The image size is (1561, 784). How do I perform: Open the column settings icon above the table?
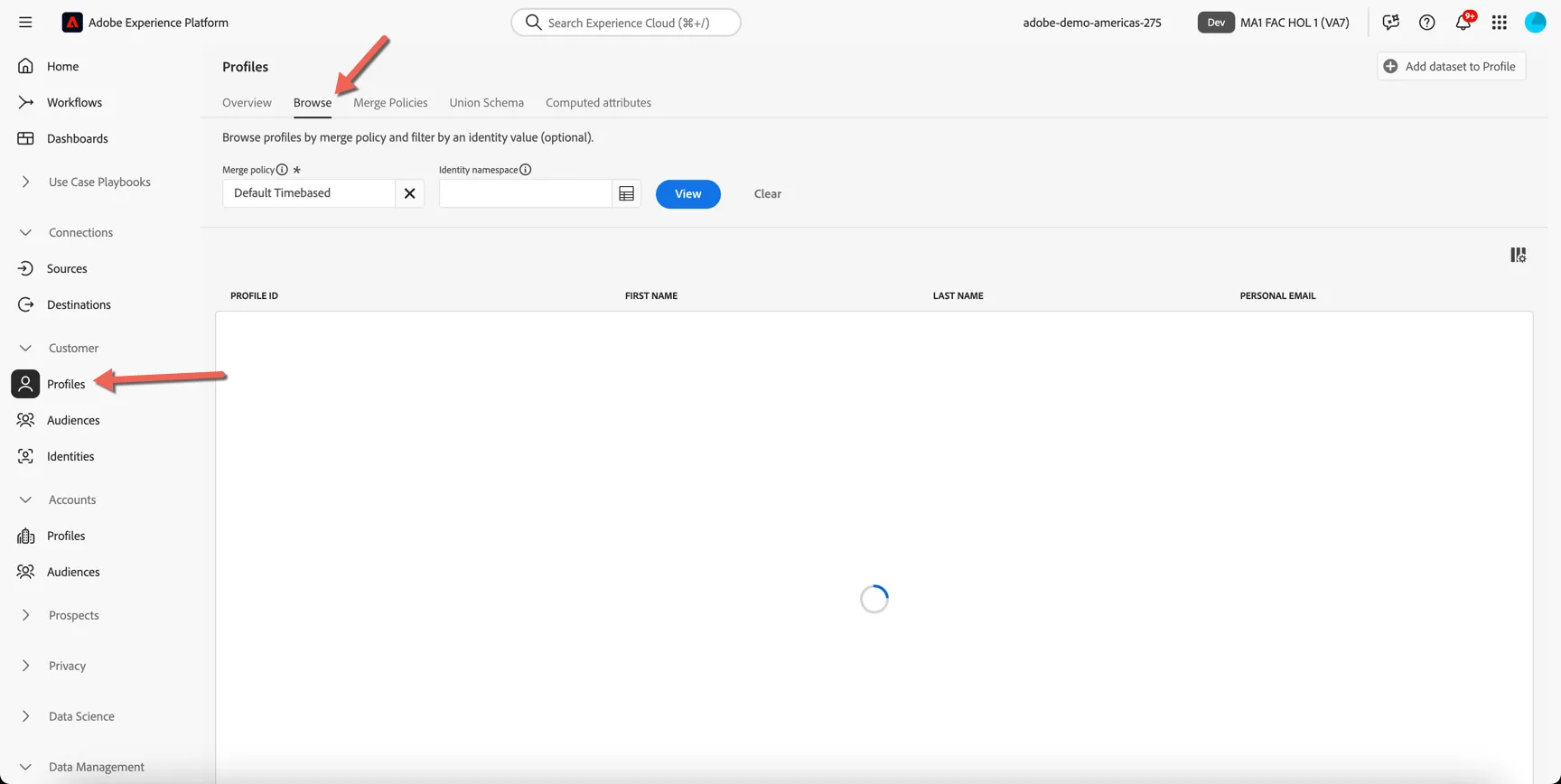(x=1519, y=256)
